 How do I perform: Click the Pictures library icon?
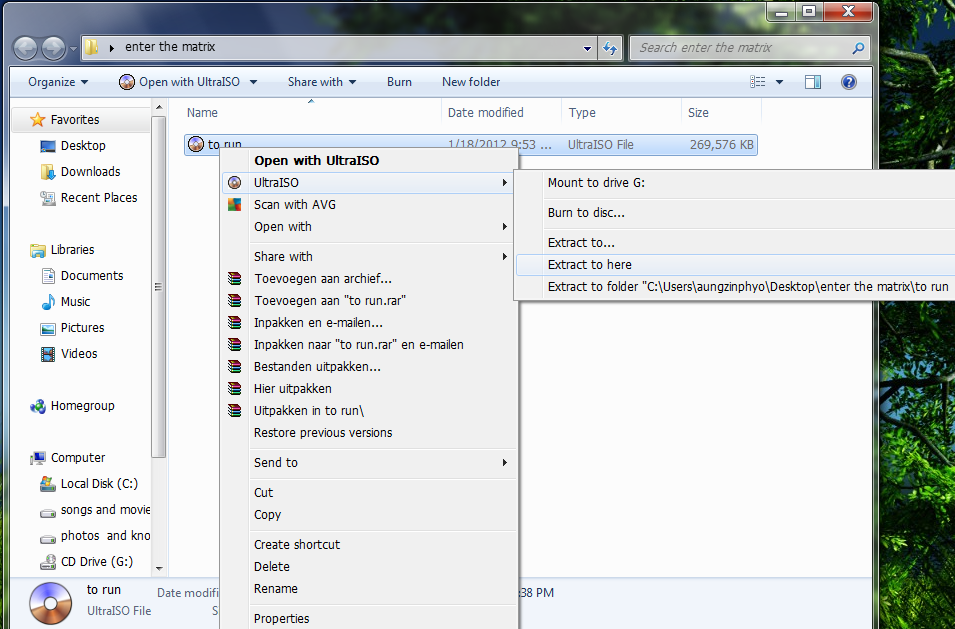pos(48,329)
